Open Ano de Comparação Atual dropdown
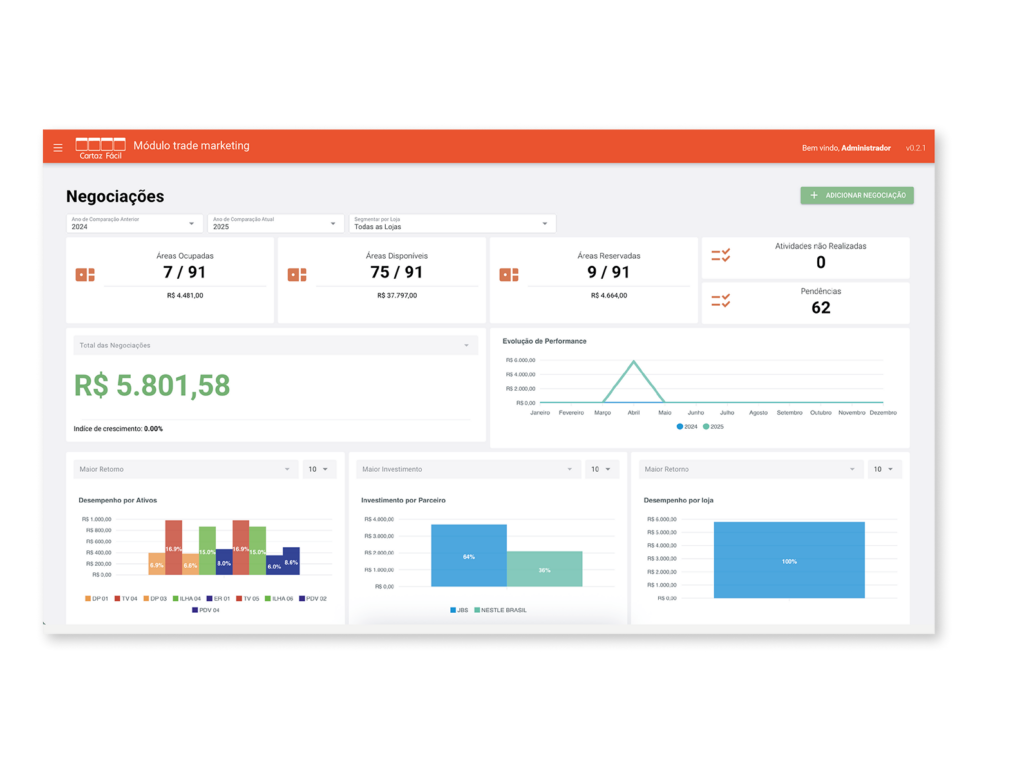Viewport: 1024px width, 757px height. pos(275,223)
